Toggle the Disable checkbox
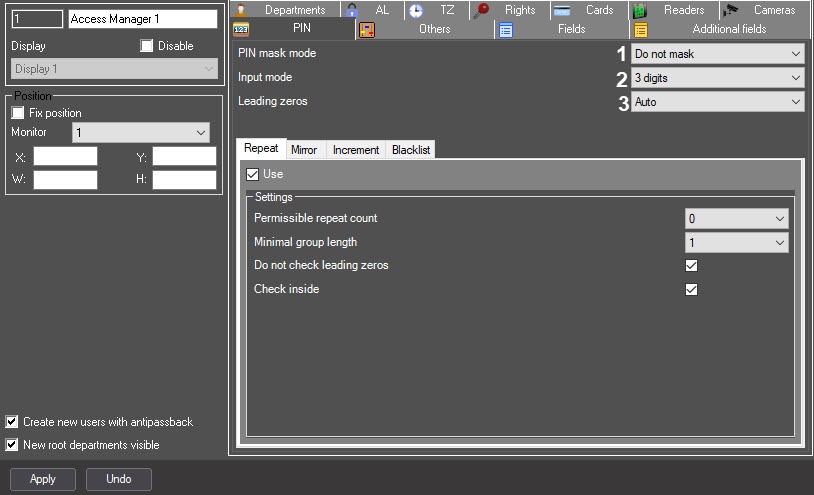814x495 pixels. (147, 46)
